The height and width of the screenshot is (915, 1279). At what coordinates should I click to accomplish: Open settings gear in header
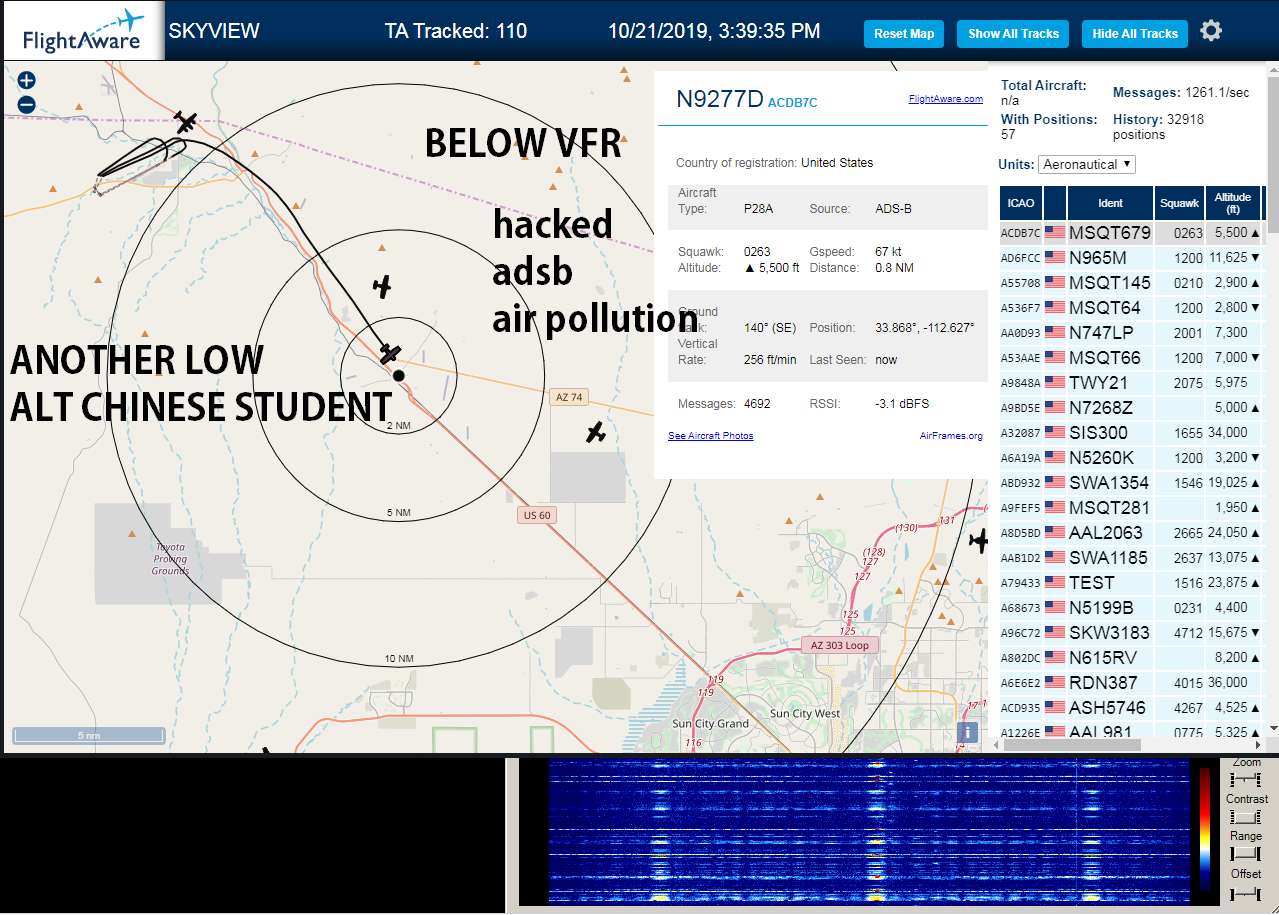[1211, 31]
